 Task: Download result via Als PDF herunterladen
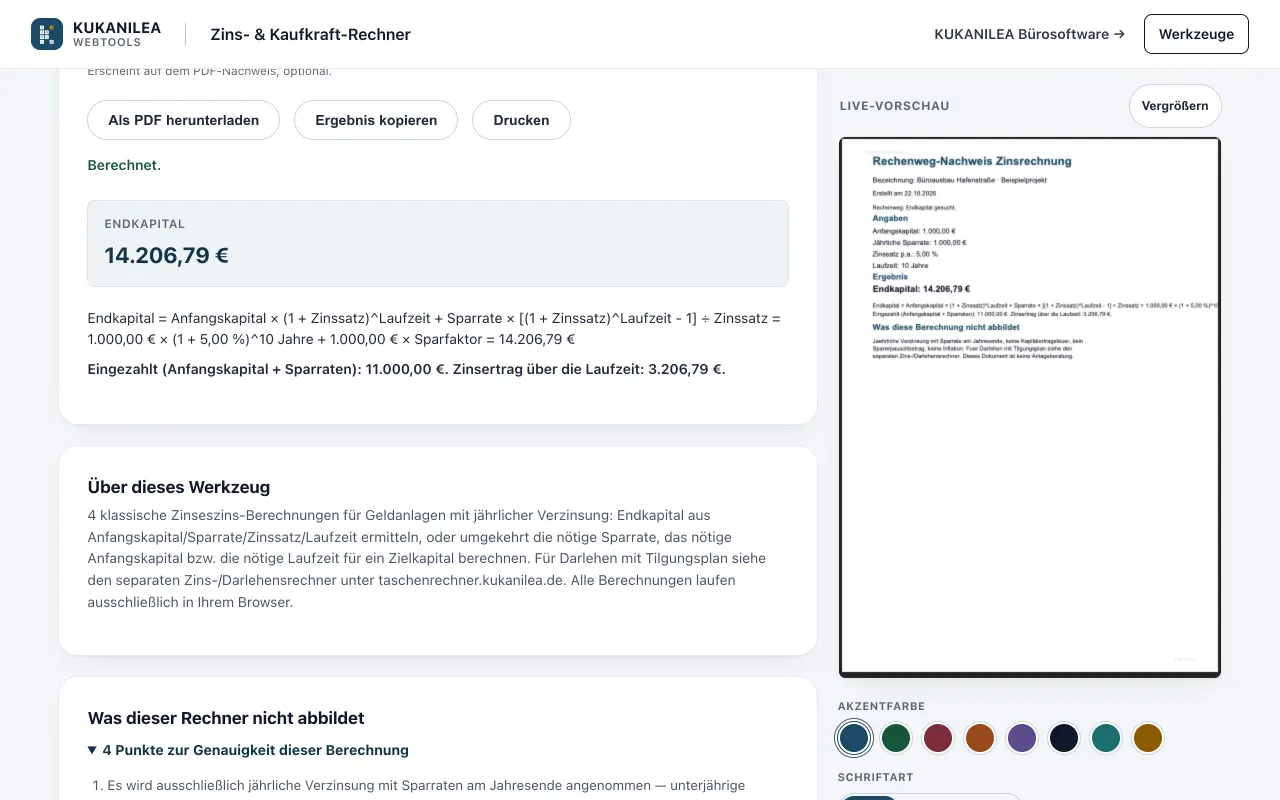[184, 120]
